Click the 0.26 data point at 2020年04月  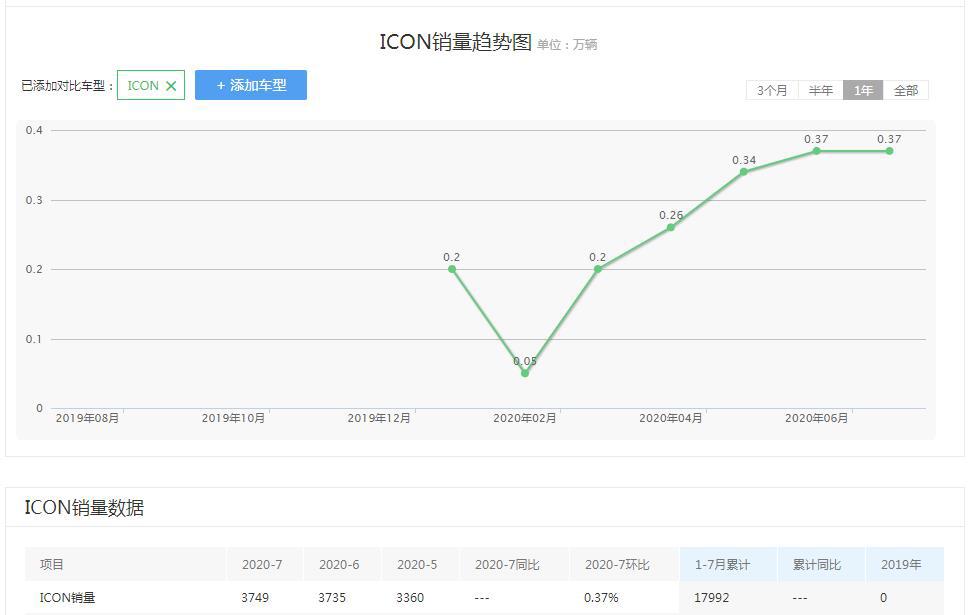coord(671,227)
